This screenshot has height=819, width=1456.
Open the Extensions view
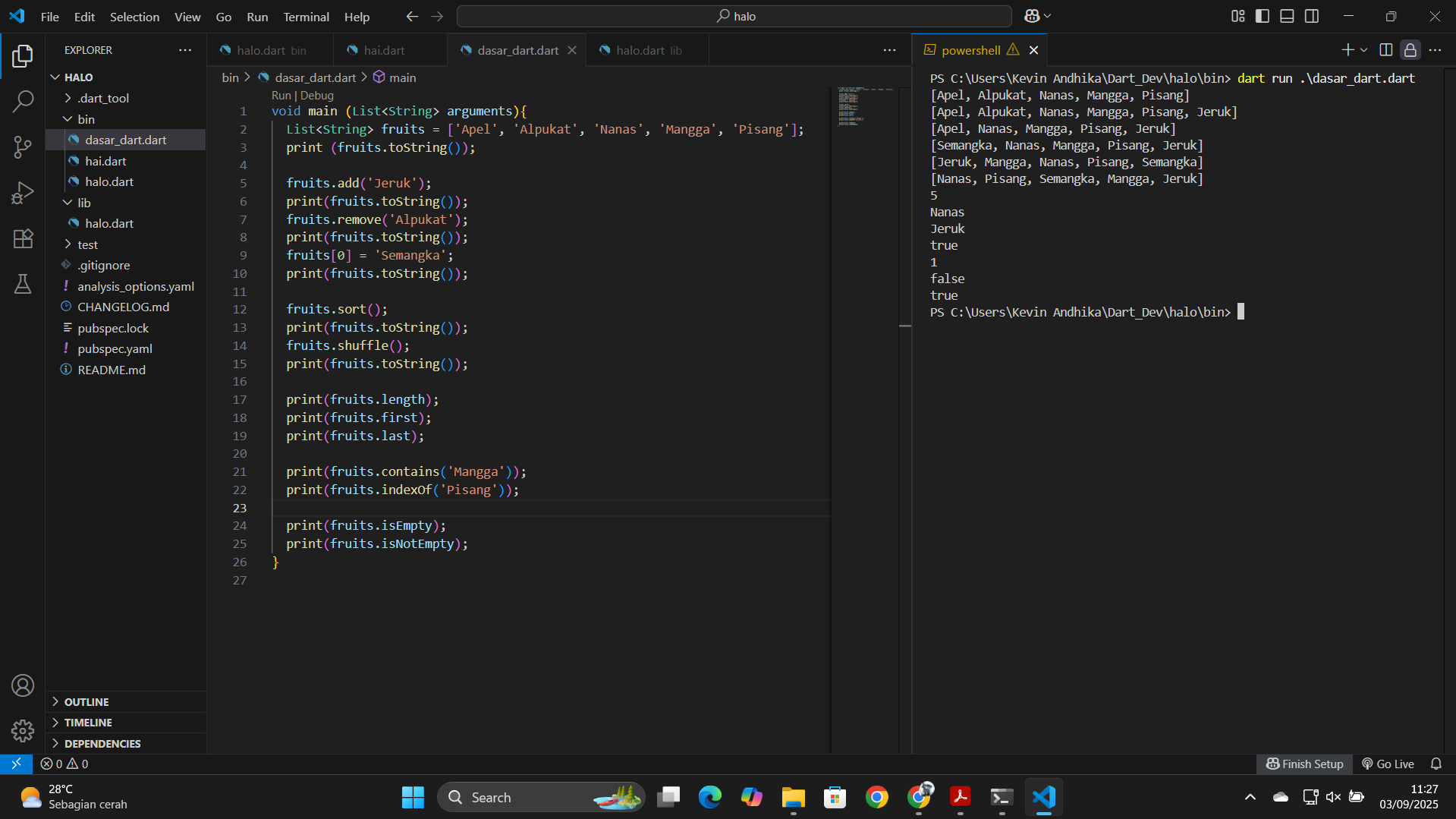point(23,238)
